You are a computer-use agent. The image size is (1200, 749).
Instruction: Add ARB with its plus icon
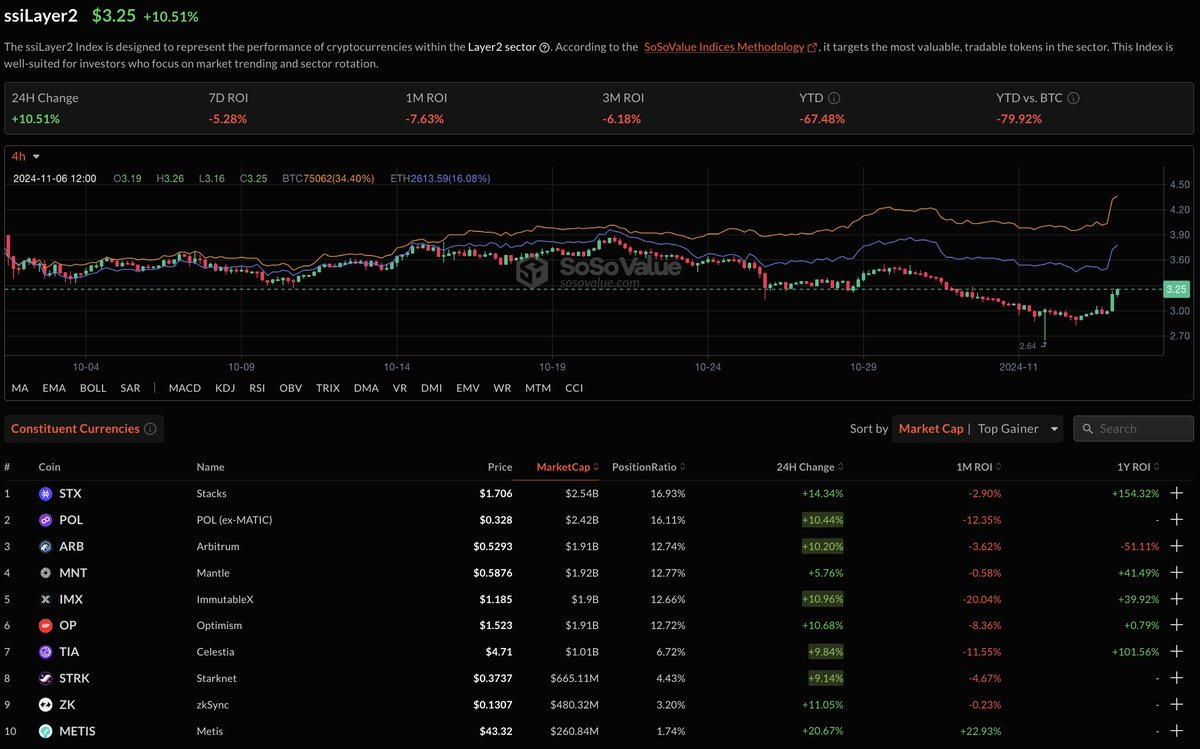point(1177,547)
